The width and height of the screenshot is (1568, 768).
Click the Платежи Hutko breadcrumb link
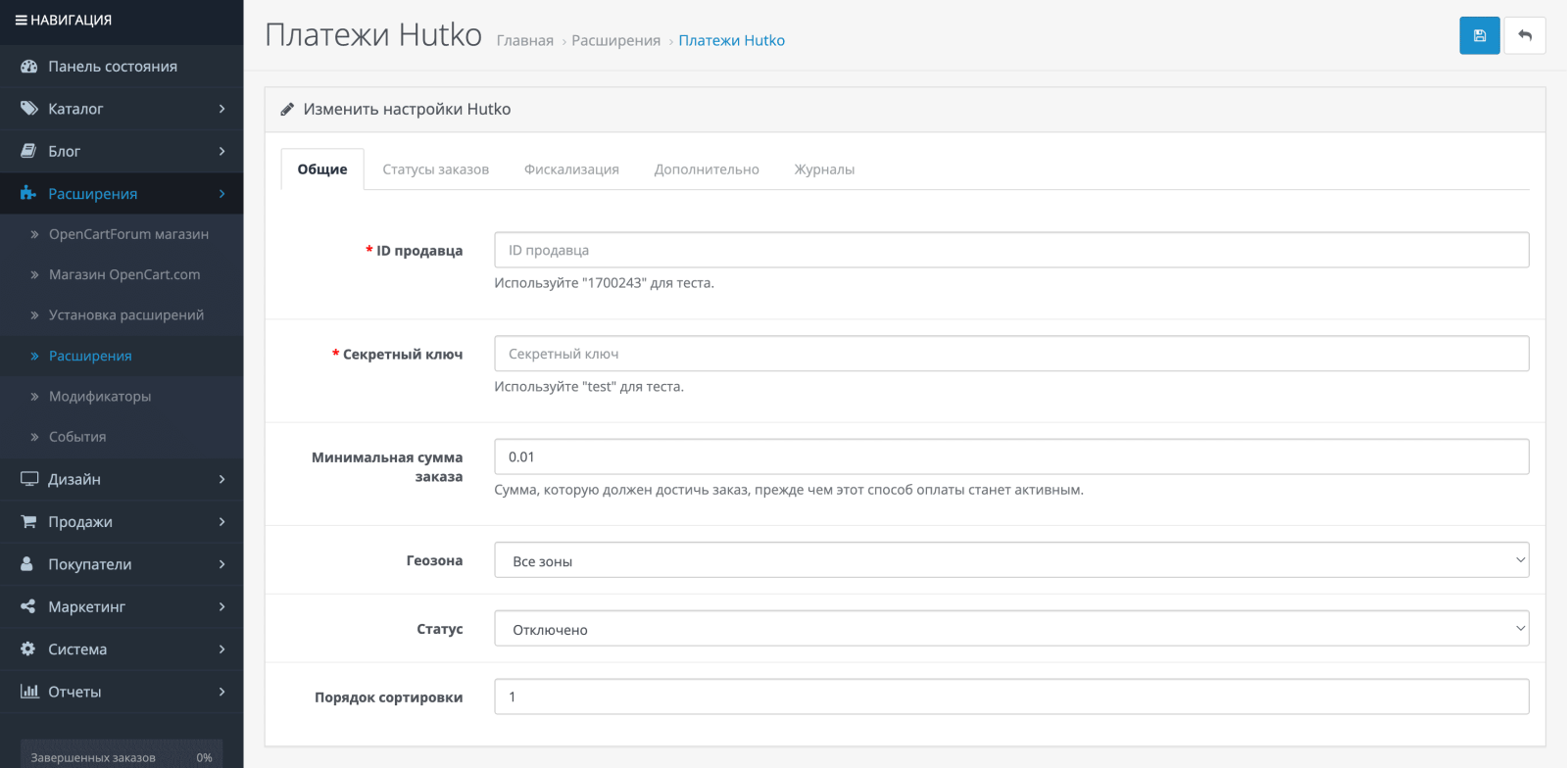(x=731, y=40)
